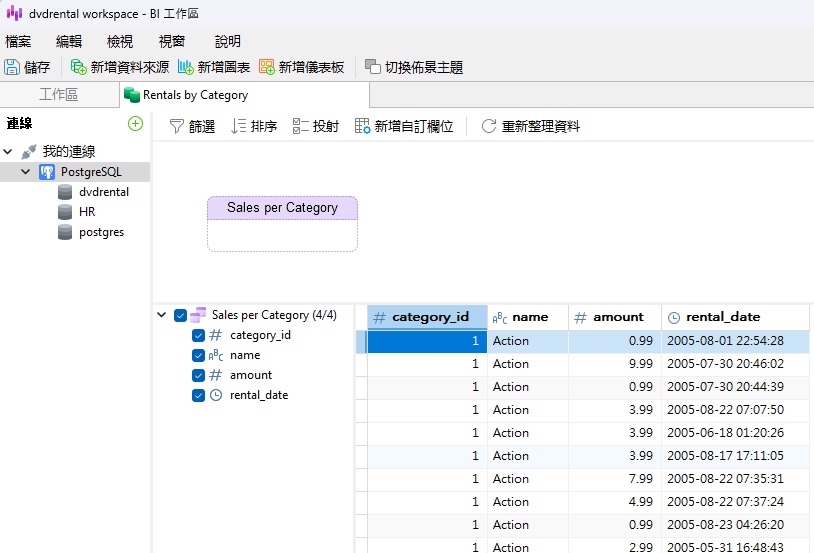Viewport: 814px width, 553px height.
Task: Click the 新增儀表板 add dashboard button
Action: tap(302, 68)
